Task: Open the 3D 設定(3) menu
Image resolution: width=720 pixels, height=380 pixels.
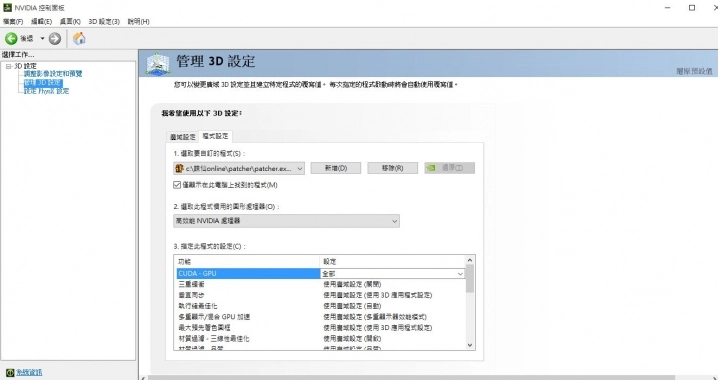Action: (104, 22)
